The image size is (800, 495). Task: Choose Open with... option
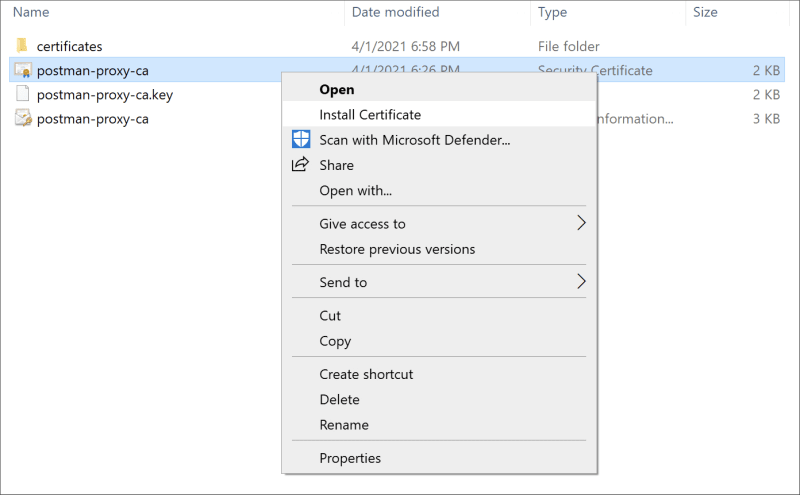[355, 190]
